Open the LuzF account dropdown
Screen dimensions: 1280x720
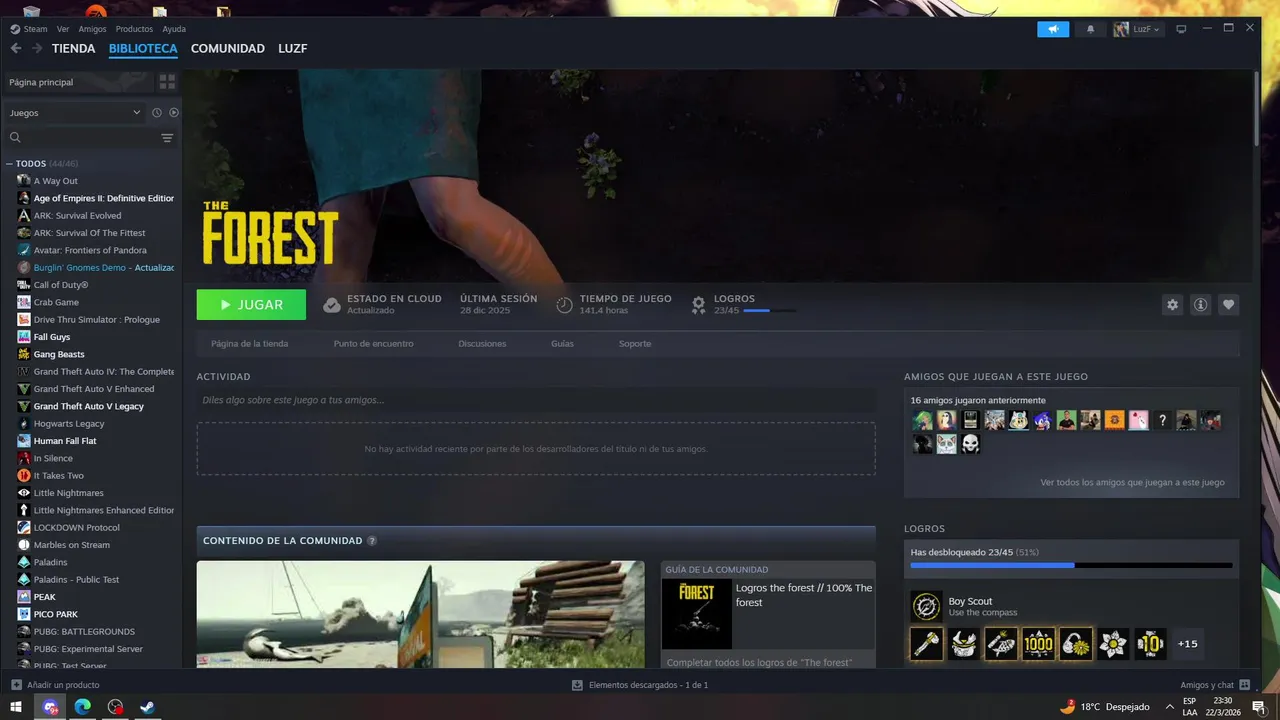click(x=1137, y=29)
